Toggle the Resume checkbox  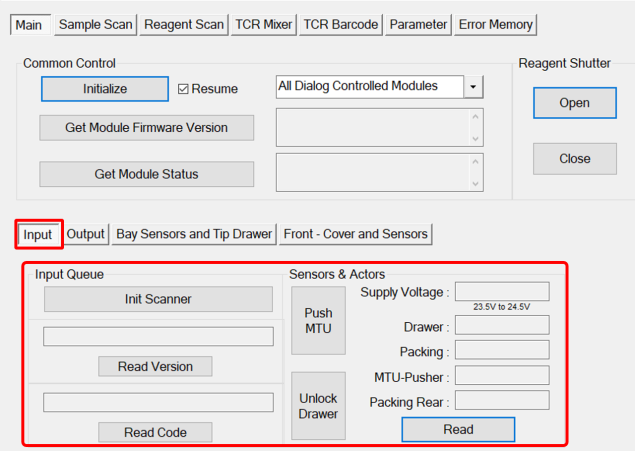pos(183,89)
